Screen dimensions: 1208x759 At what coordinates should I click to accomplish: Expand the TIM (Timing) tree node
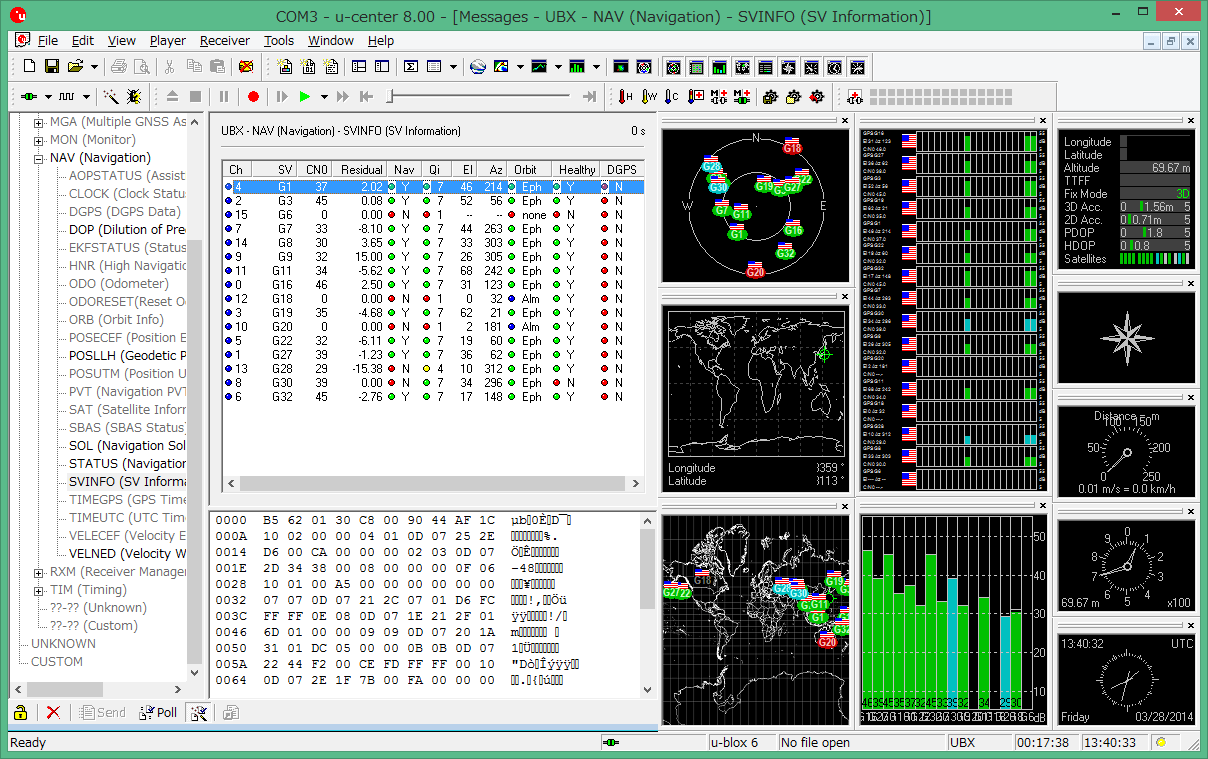coord(39,590)
